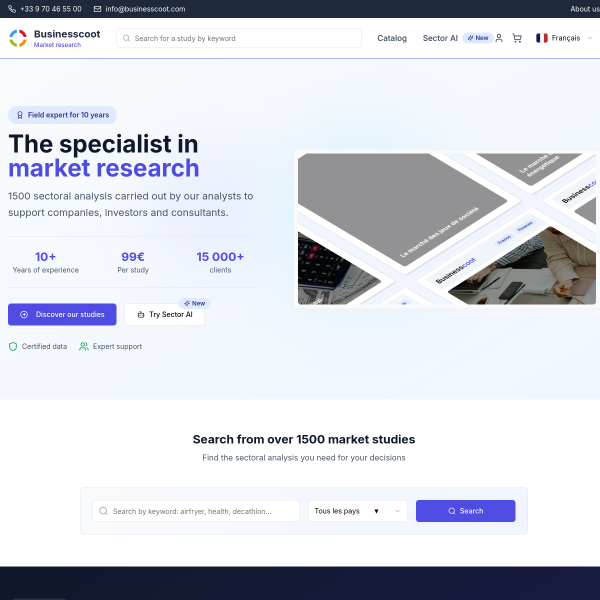
Task: Click the Businesscoot Market research brand text
Action: pos(67,38)
